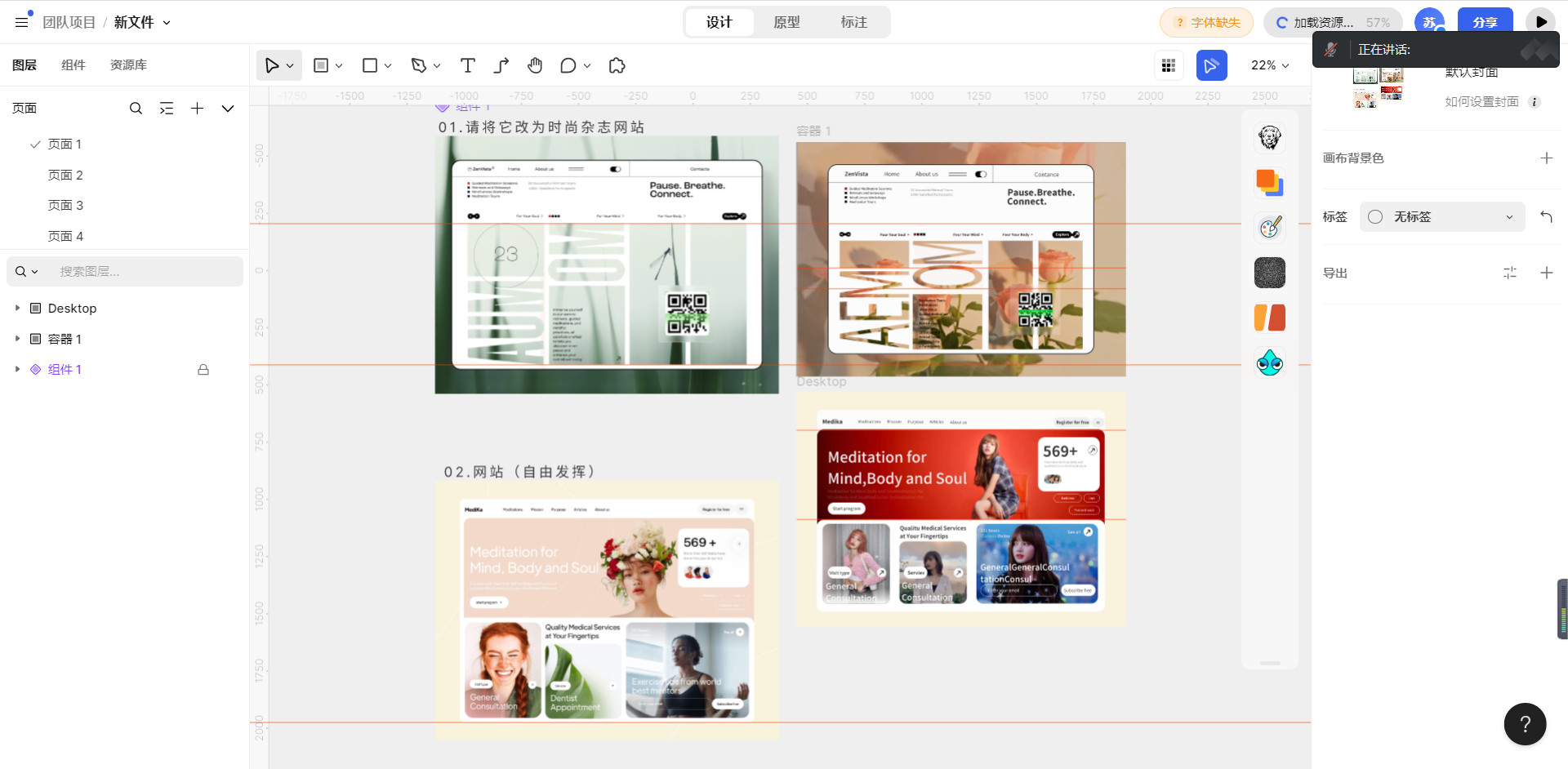
Task: Add a new page
Action: (198, 109)
